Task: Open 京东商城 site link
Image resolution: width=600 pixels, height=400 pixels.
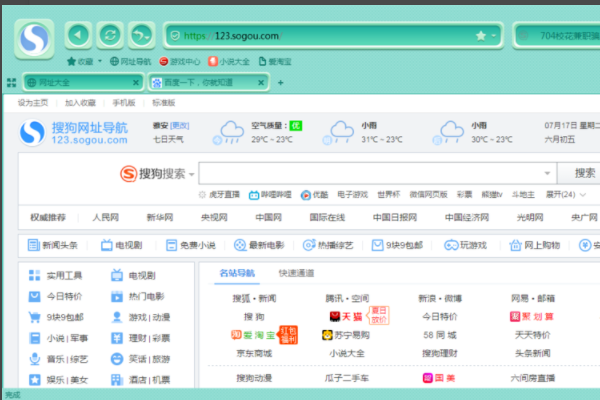Action: pyautogui.click(x=254, y=353)
